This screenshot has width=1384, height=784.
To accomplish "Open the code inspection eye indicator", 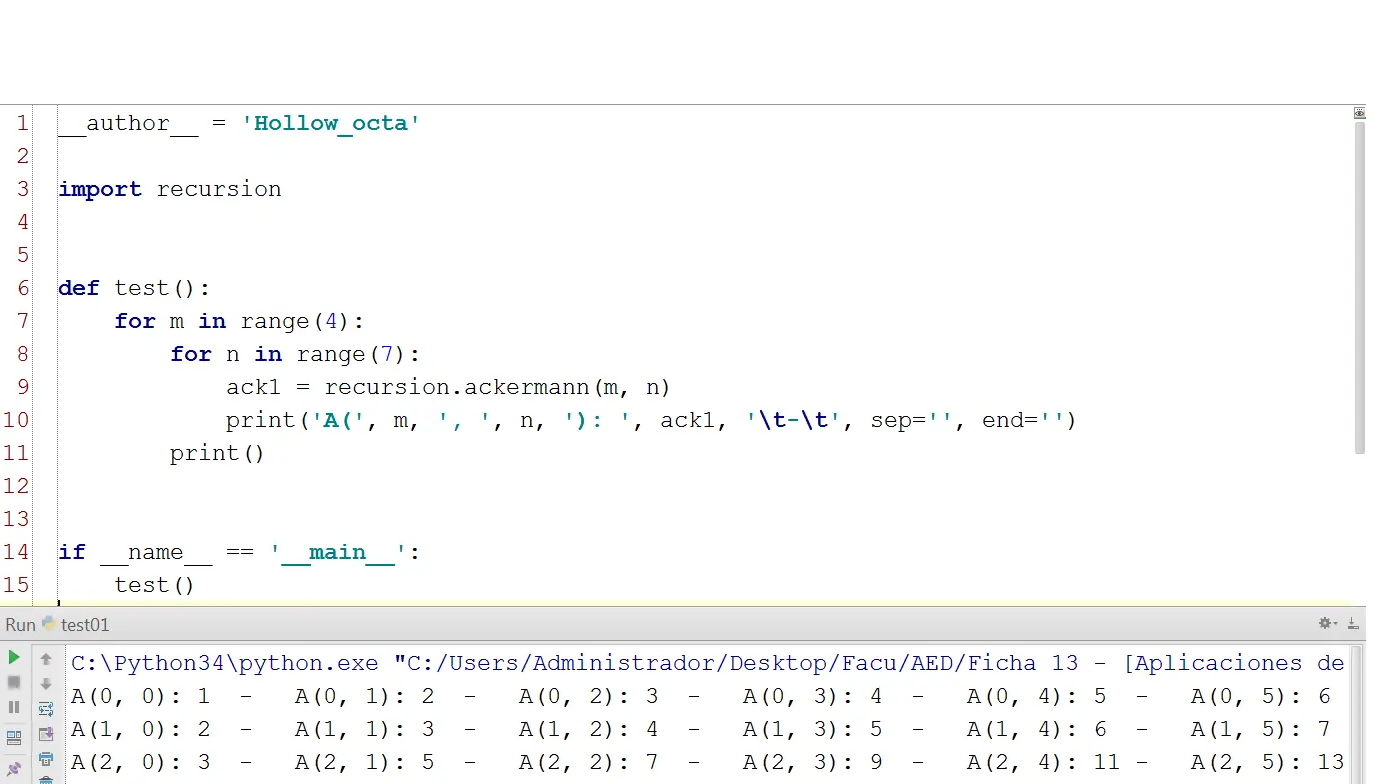I will pos(1360,113).
